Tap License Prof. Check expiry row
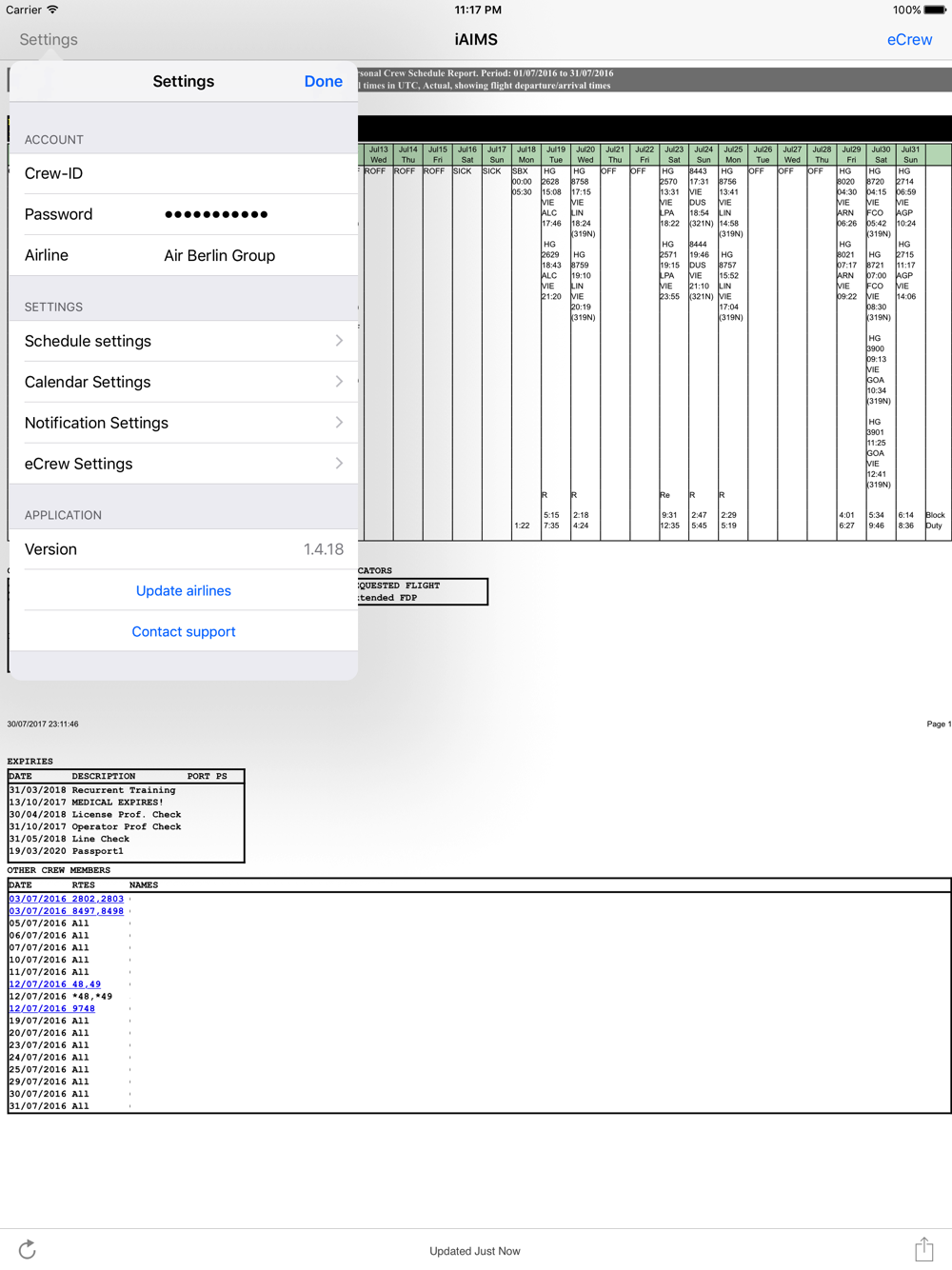This screenshot has width=952, height=1270. (x=95, y=815)
